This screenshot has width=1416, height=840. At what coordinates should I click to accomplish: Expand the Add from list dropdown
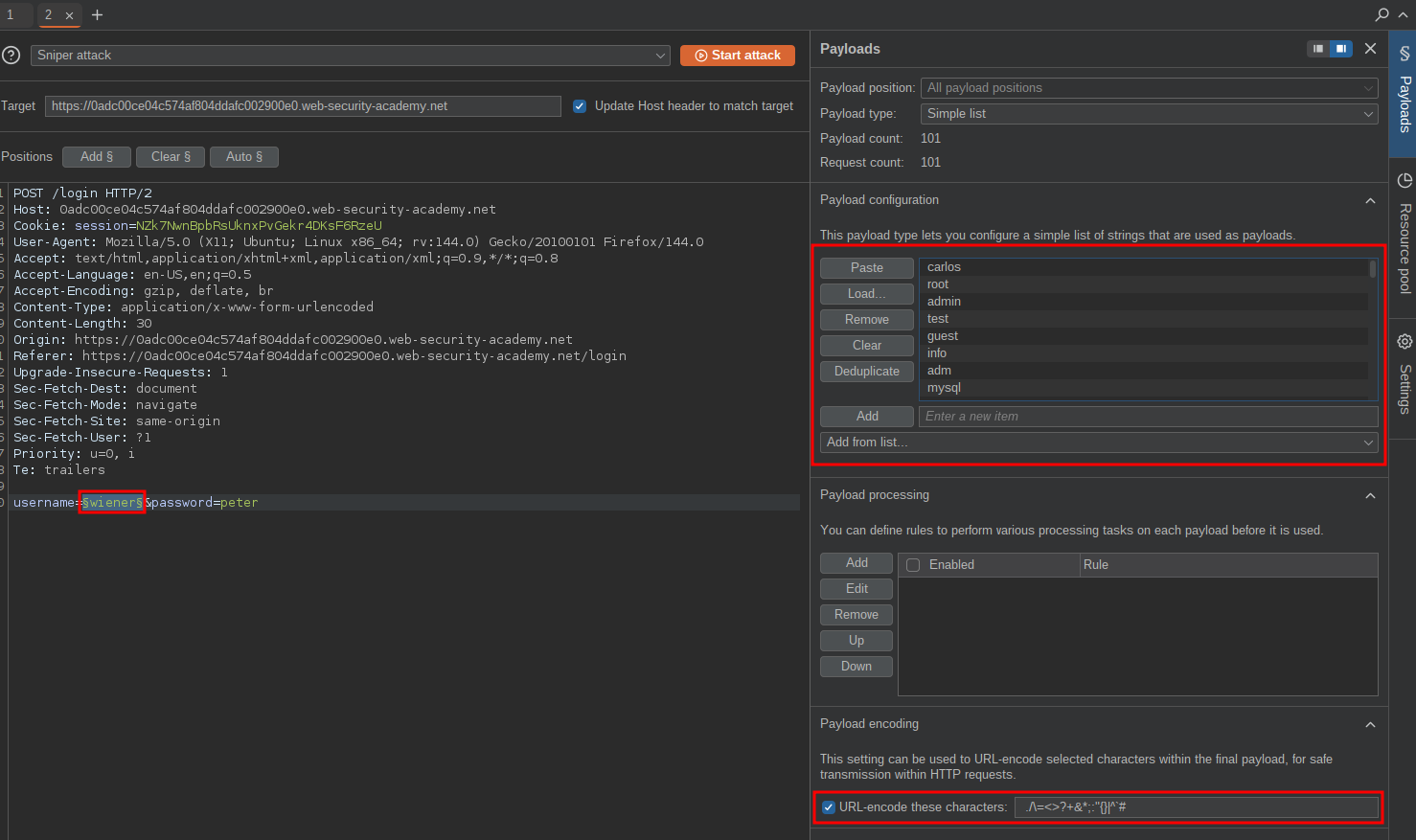click(1099, 443)
